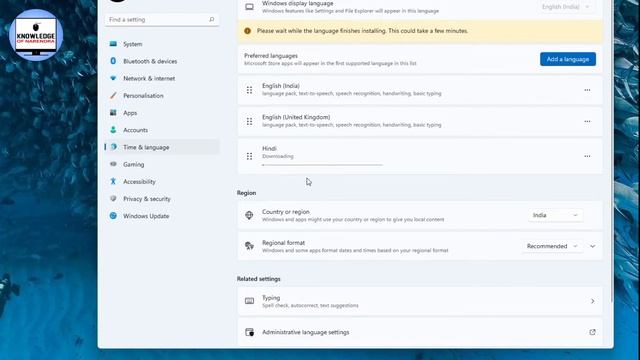Viewport: 640px width, 360px height.
Task: Select the English (India) language row
Action: pos(420,90)
